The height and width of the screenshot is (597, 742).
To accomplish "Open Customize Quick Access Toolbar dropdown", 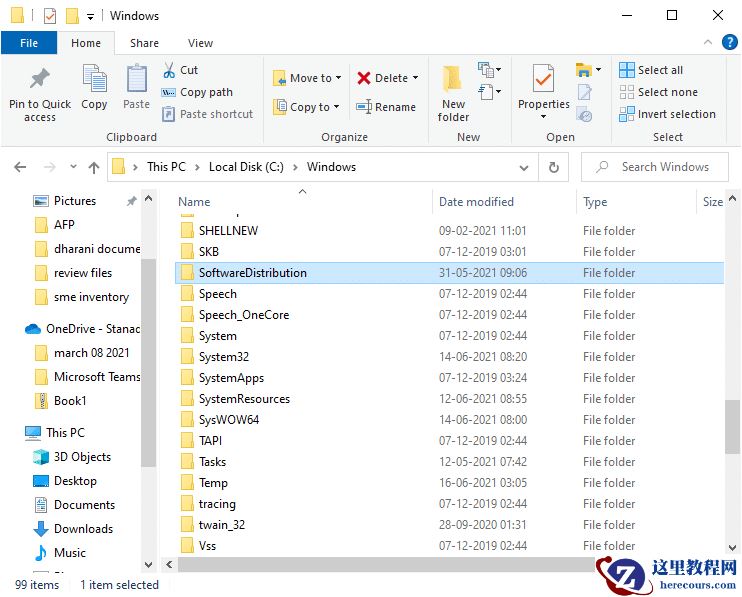I will 90,17.
